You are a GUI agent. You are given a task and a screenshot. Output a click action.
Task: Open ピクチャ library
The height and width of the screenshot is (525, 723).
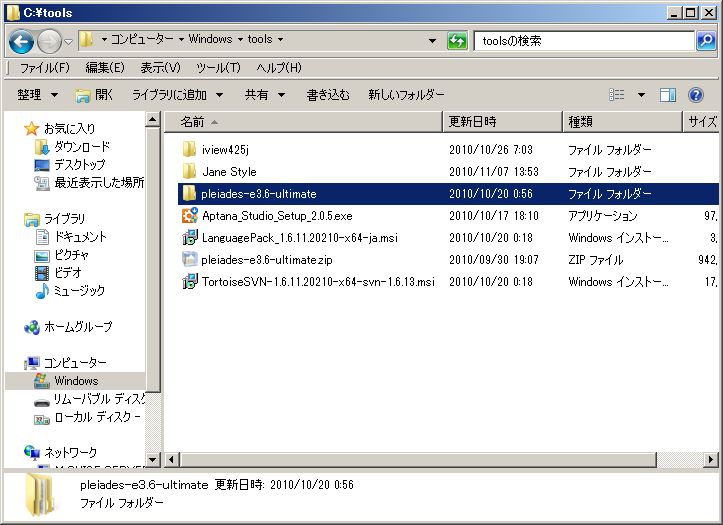pyautogui.click(x=71, y=254)
